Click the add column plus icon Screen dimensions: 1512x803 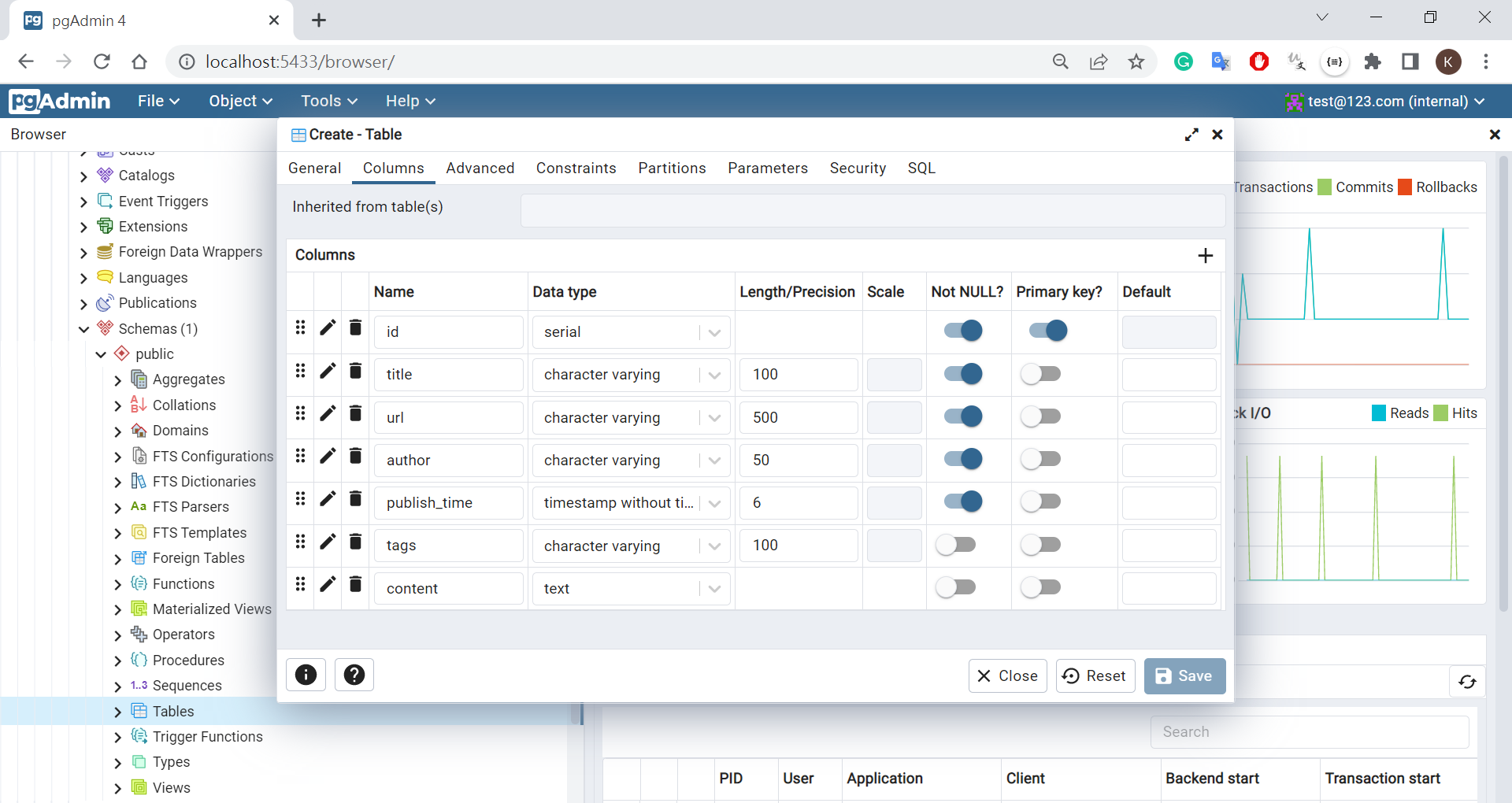pos(1205,255)
